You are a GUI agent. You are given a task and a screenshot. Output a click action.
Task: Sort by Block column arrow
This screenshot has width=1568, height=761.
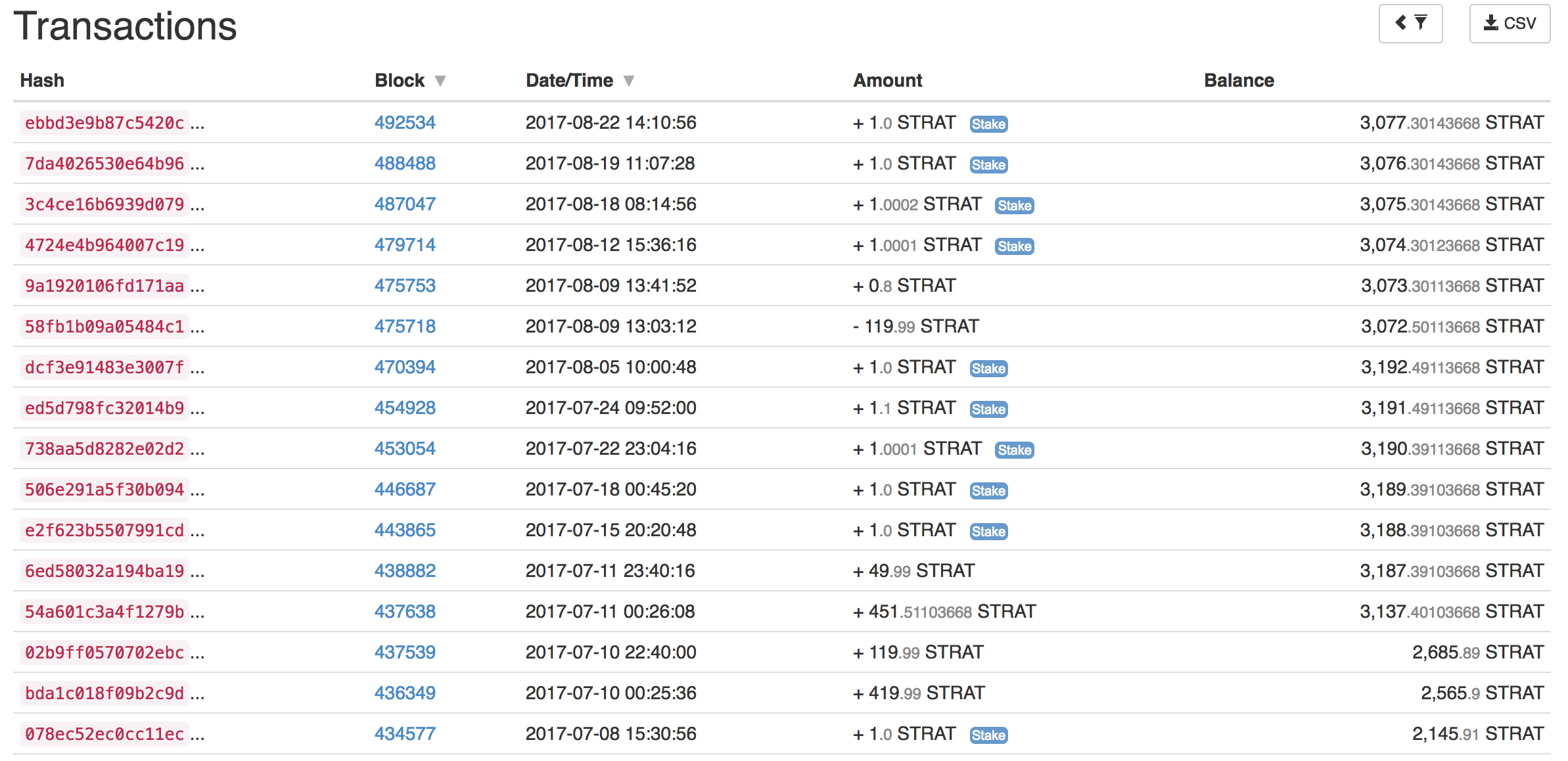coord(440,81)
